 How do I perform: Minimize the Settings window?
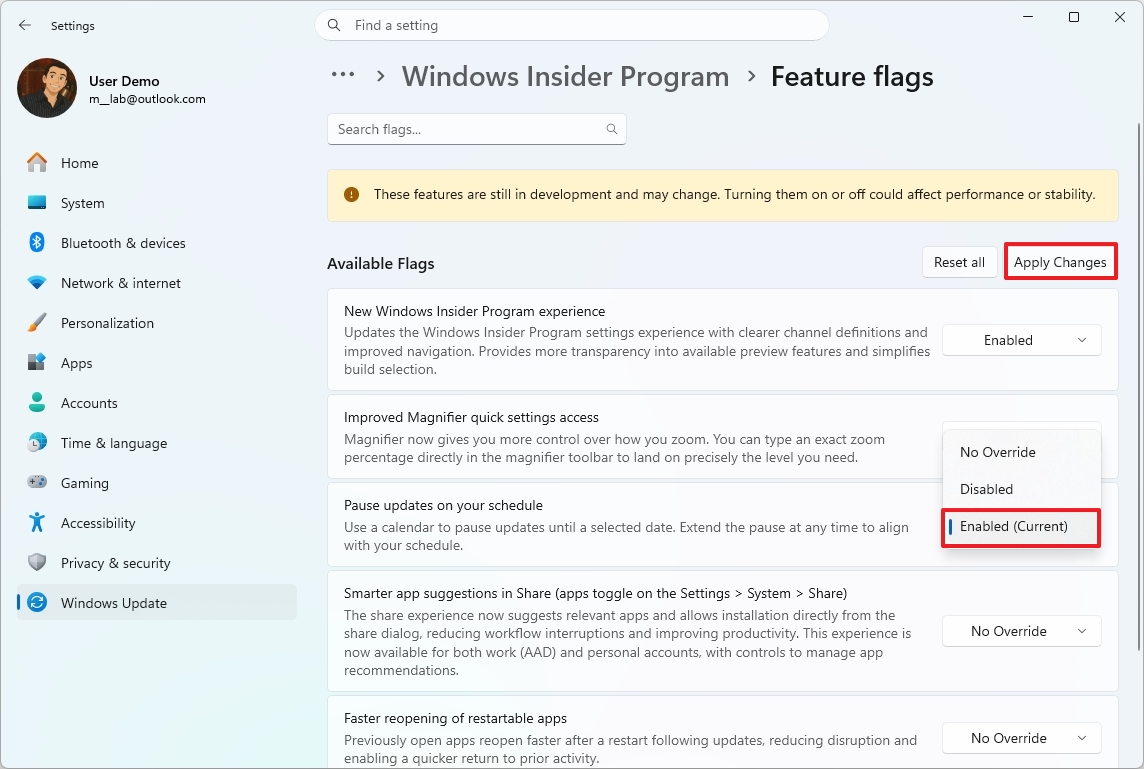[x=1028, y=17]
